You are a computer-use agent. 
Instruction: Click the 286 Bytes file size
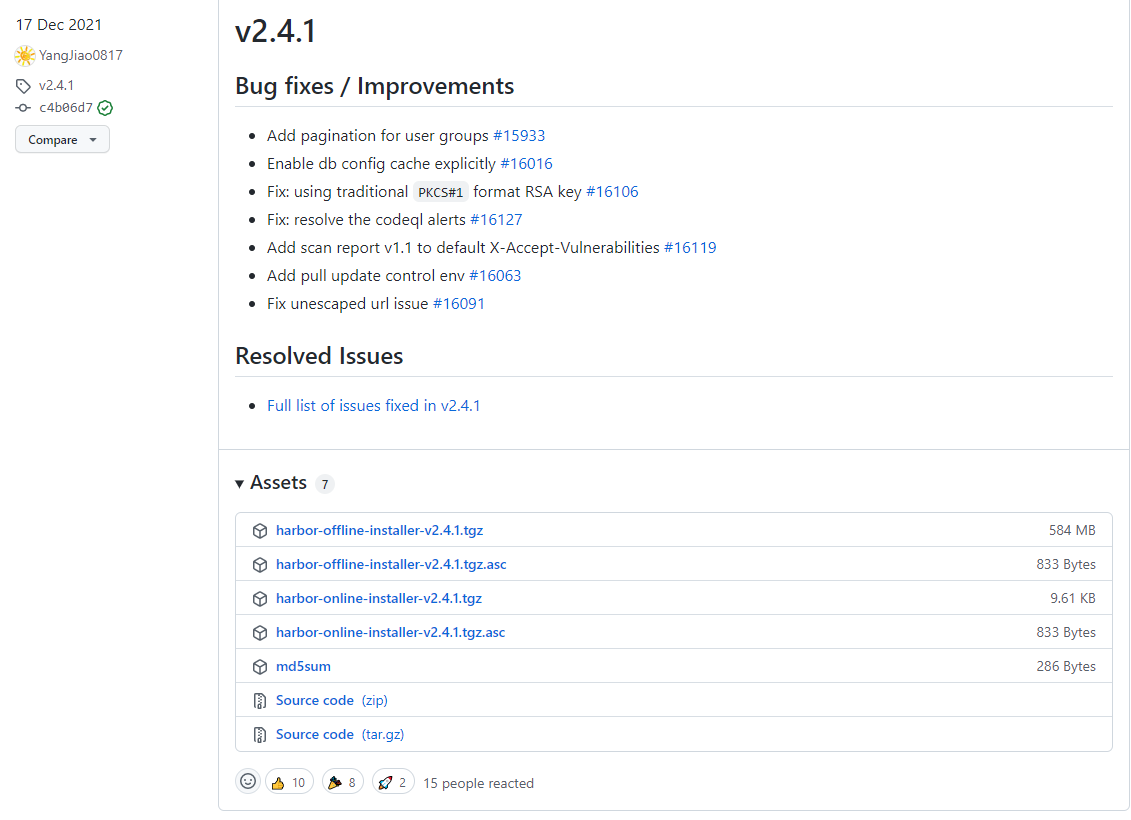[x=1066, y=666]
